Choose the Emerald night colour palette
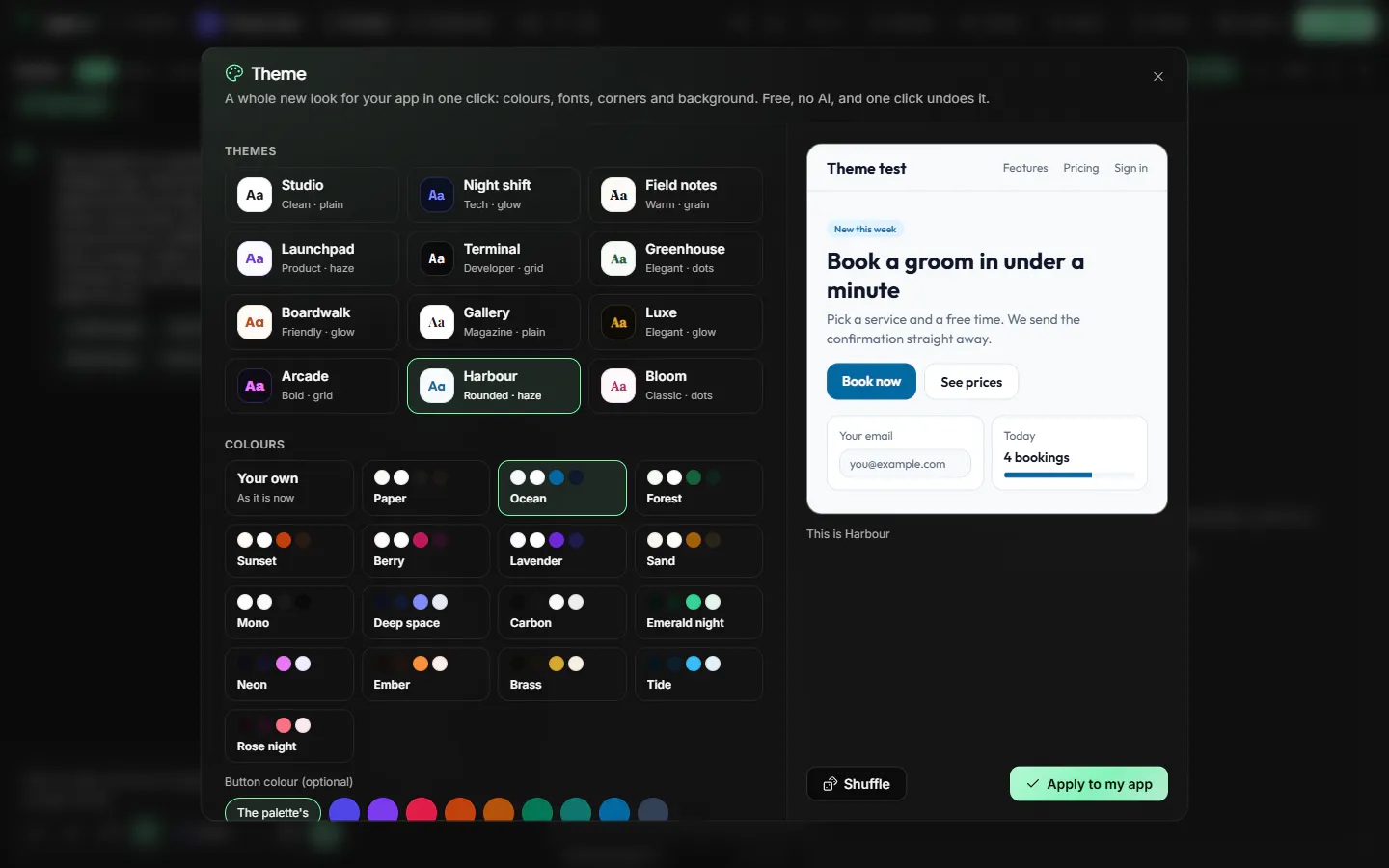This screenshot has height=868, width=1389. [x=698, y=612]
